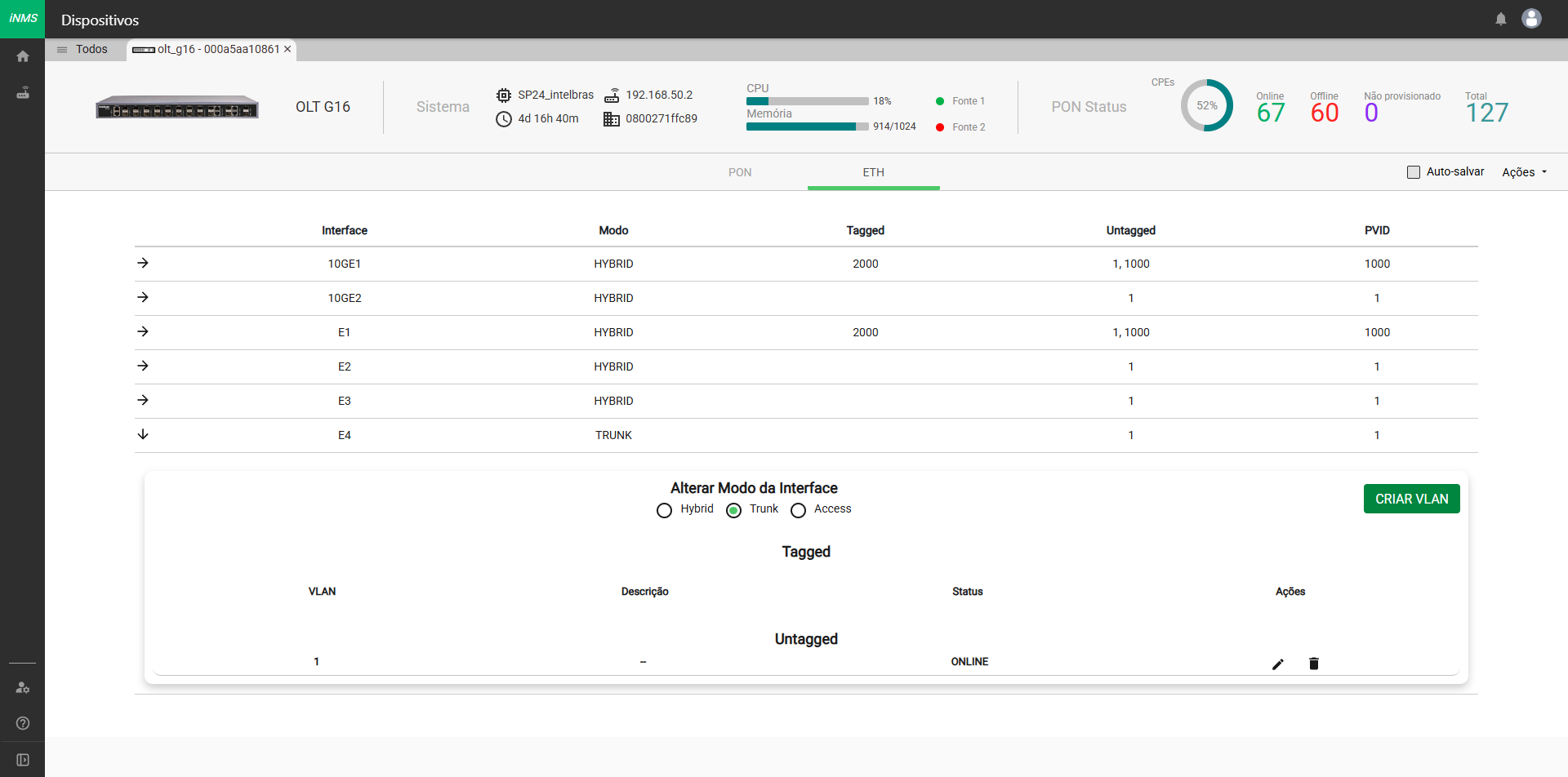The image size is (1568, 777).
Task: Enable the Auto-salvar checkbox
Action: pos(1414,172)
